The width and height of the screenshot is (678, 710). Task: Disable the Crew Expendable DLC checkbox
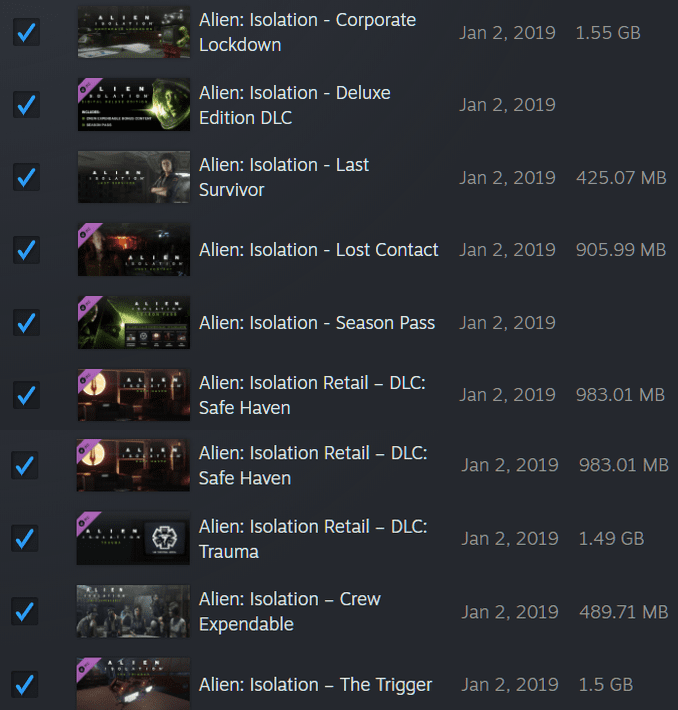tap(26, 611)
